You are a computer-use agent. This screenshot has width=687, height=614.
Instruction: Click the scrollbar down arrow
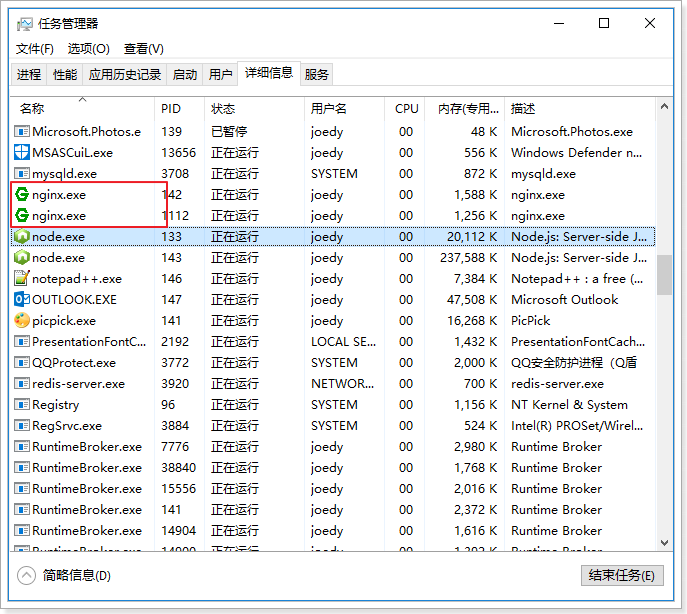pyautogui.click(x=664, y=543)
